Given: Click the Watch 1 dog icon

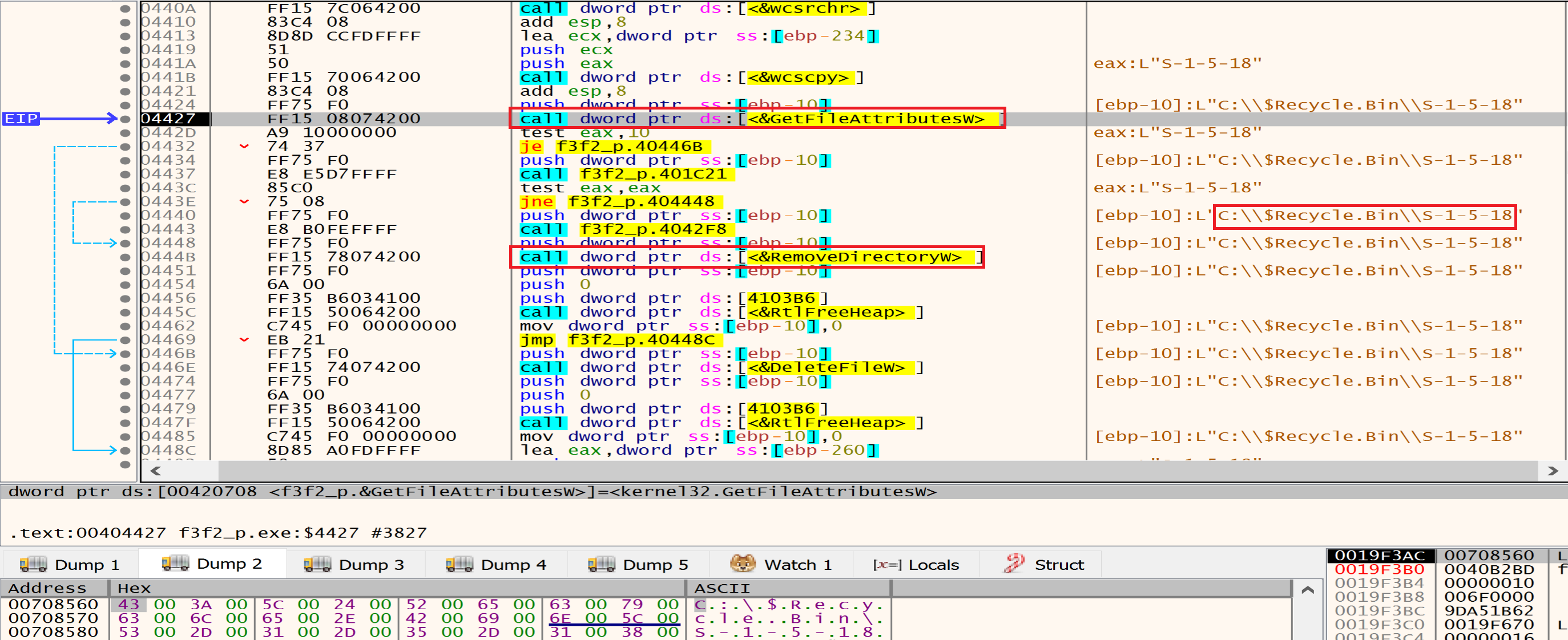Looking at the screenshot, I should (742, 564).
